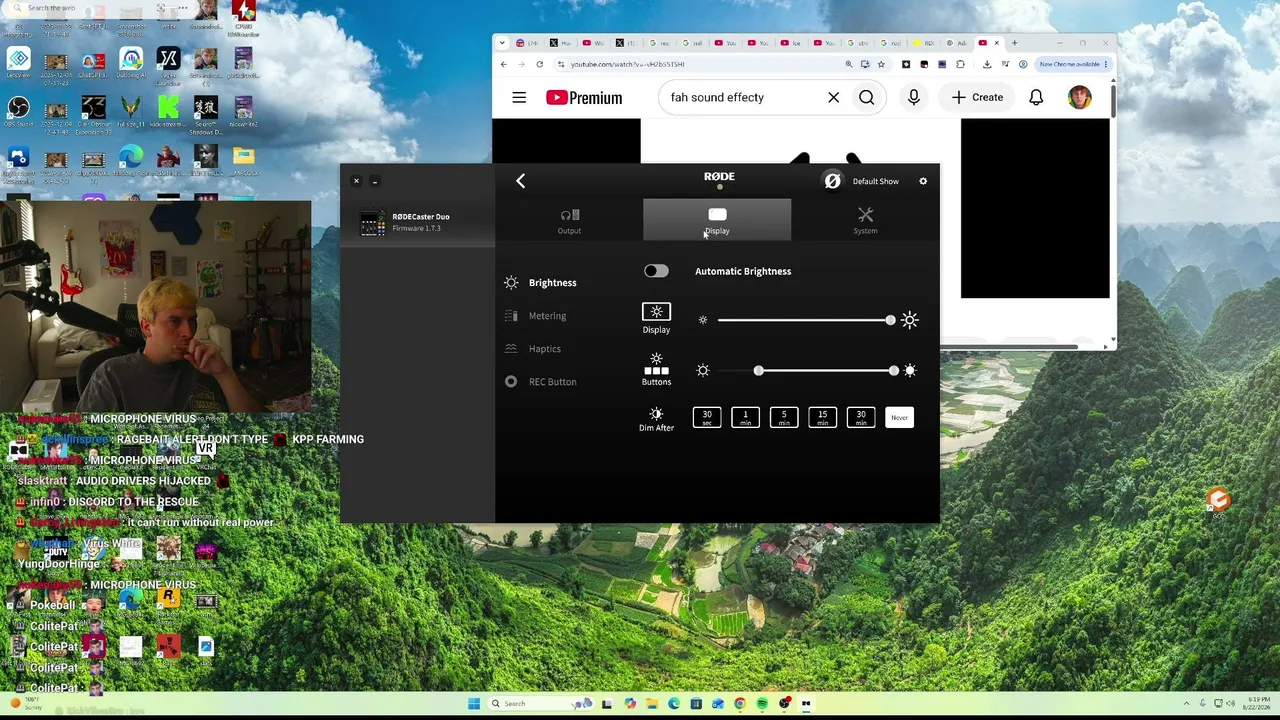Switch to the System tab

[x=865, y=221]
